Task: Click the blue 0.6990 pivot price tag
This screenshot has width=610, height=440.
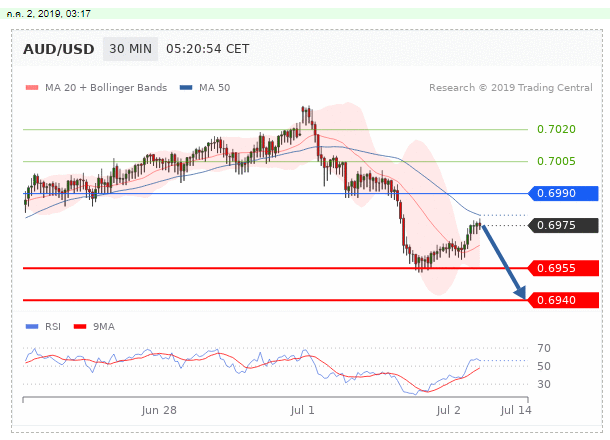Action: (563, 193)
